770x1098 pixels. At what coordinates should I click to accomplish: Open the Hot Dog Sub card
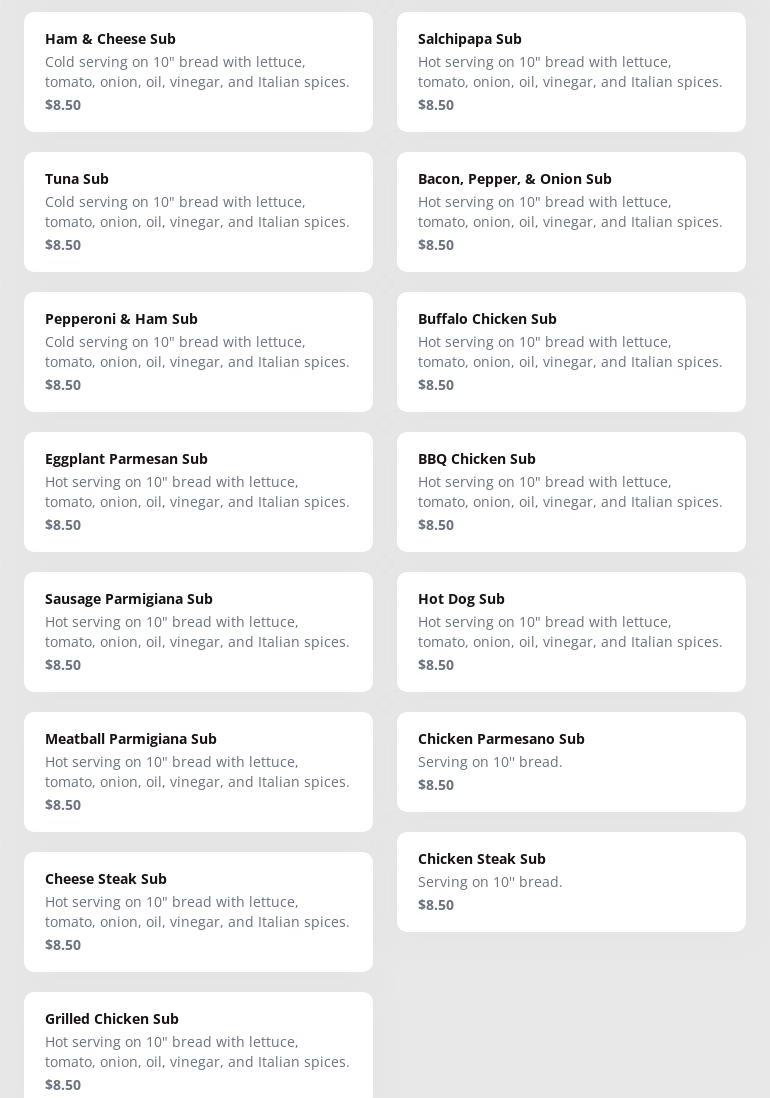click(571, 632)
